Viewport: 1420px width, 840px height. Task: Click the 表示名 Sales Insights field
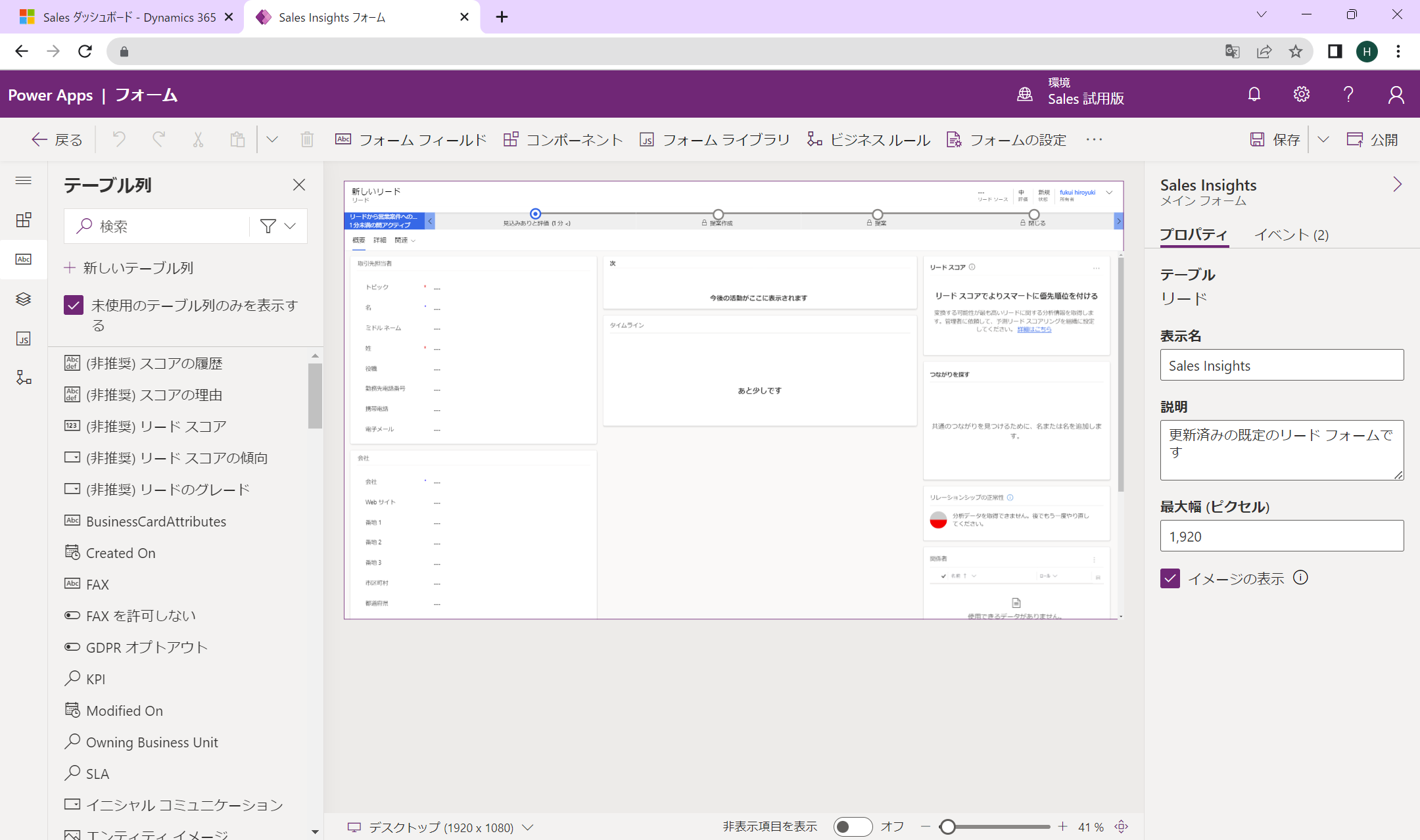[1282, 365]
